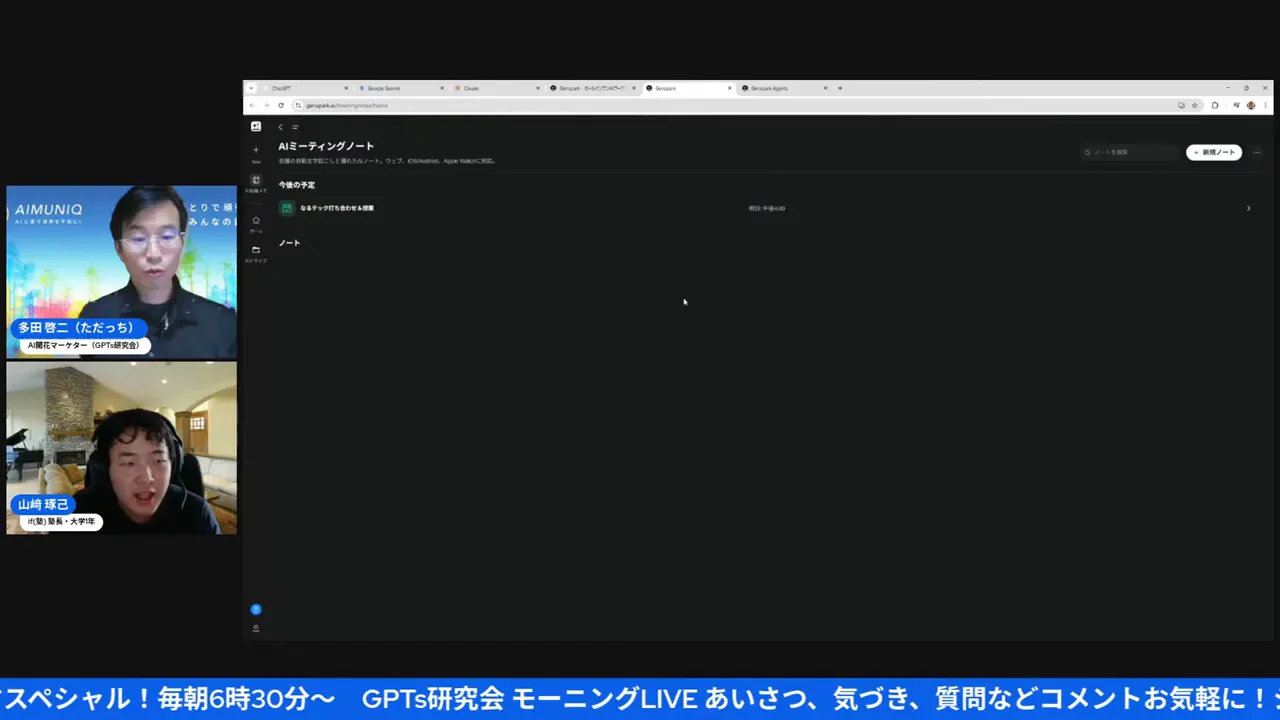Close the Claude tab

538,88
